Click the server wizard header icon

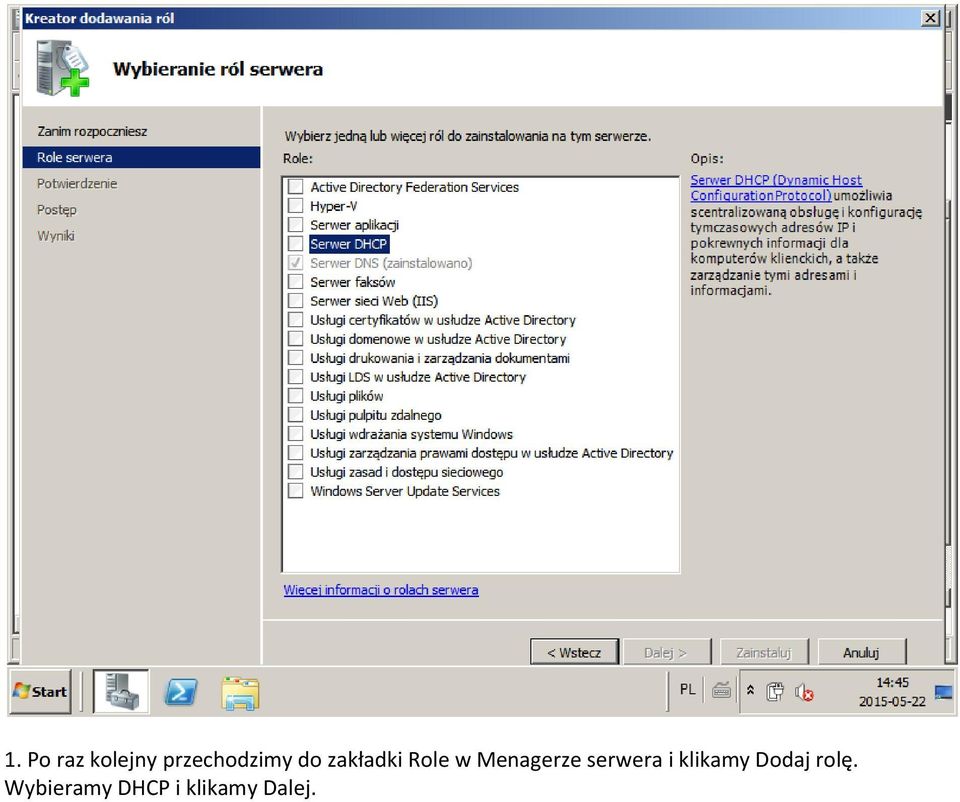pos(62,69)
